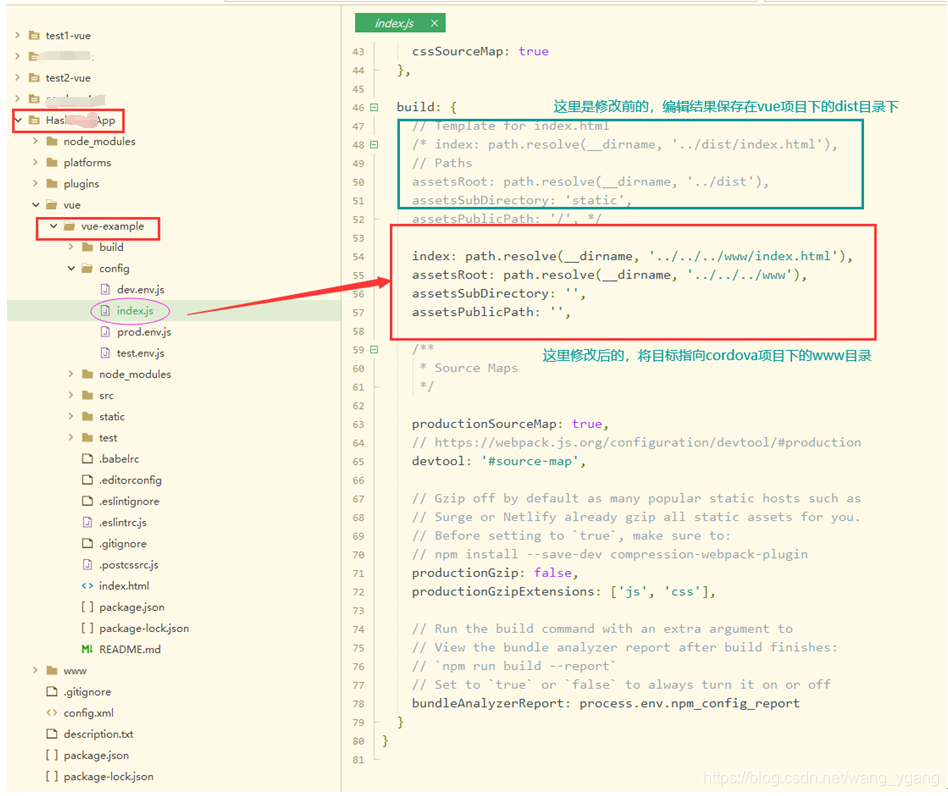Click the static folder icon
This screenshot has width=948, height=796.
[88, 416]
